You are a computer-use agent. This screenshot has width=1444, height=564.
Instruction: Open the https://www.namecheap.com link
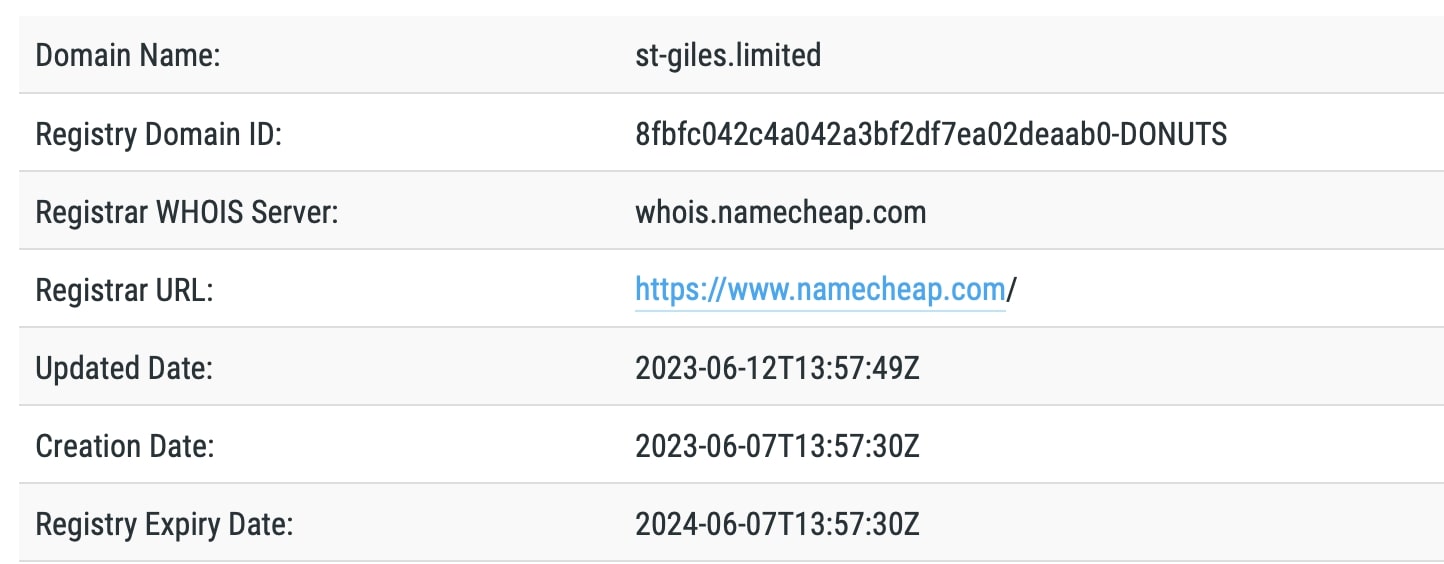coord(820,290)
